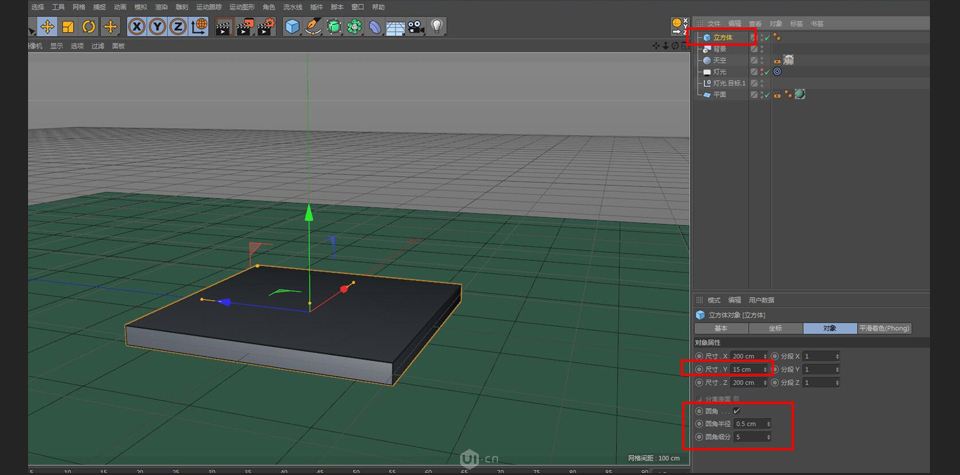Click the Floor grid icon in toolbar
Image resolution: width=960 pixels, height=475 pixels.
coord(395,27)
